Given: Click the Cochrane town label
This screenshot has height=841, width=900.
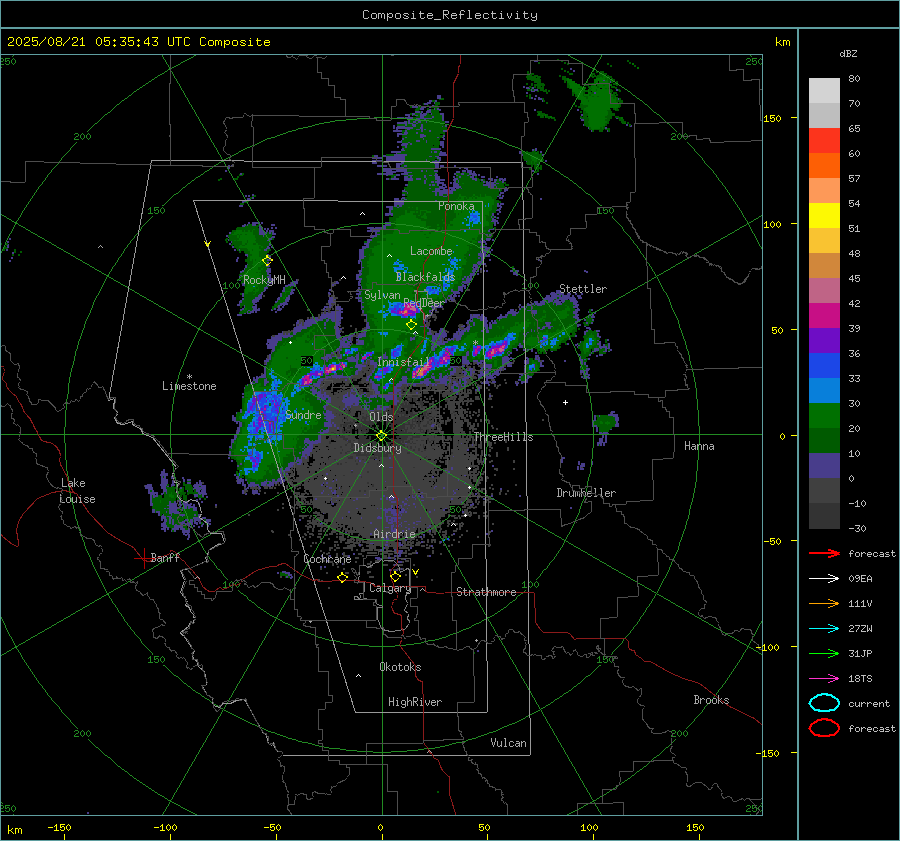Looking at the screenshot, I should point(327,559).
